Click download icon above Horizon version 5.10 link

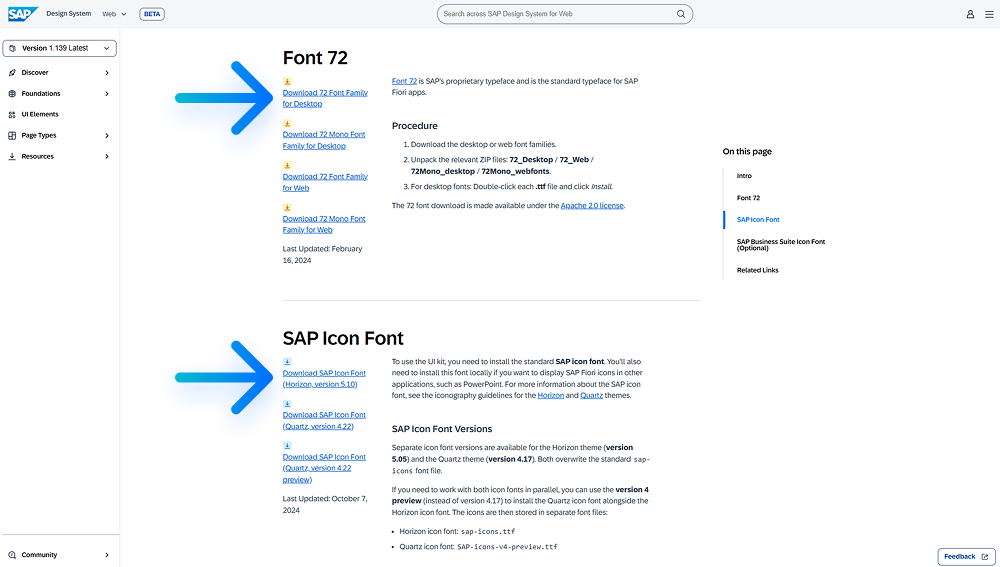(287, 362)
